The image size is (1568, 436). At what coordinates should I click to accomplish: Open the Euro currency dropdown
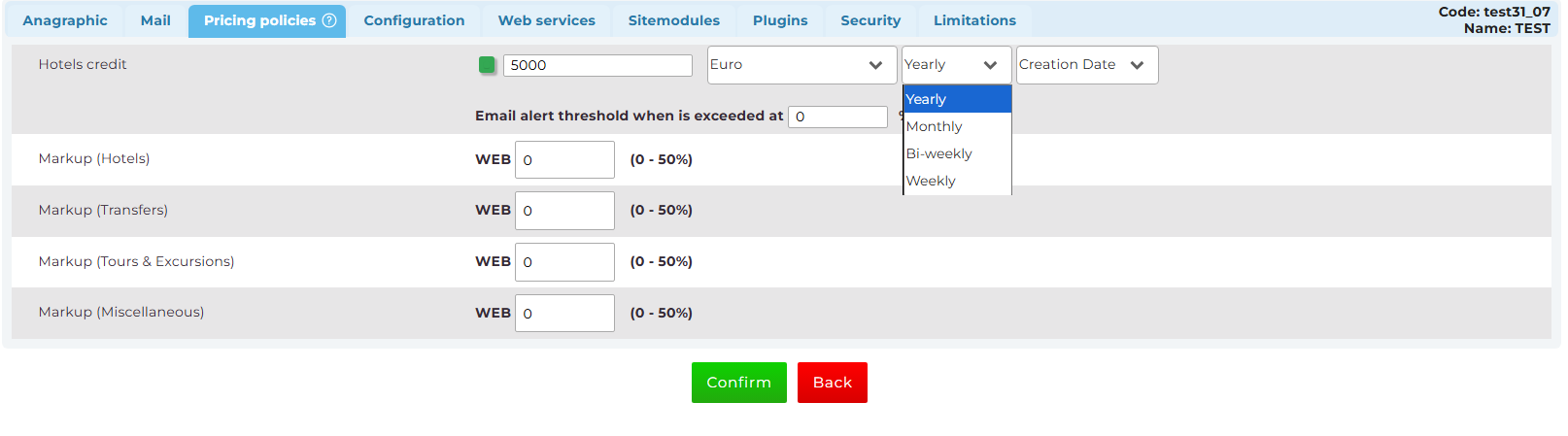[801, 65]
